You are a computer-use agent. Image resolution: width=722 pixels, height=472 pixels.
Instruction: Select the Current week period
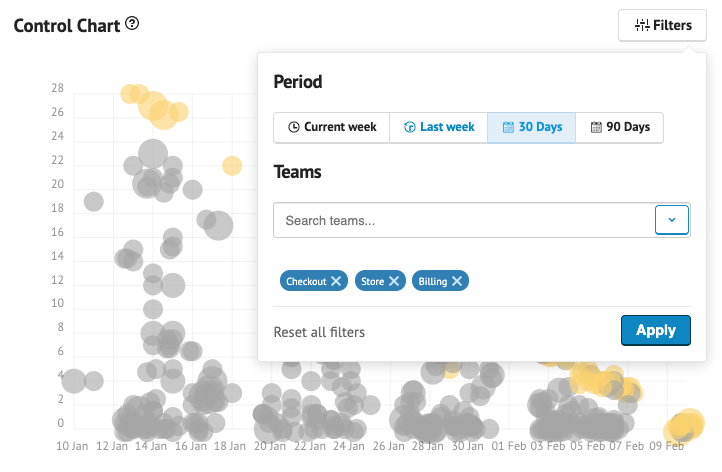point(332,127)
